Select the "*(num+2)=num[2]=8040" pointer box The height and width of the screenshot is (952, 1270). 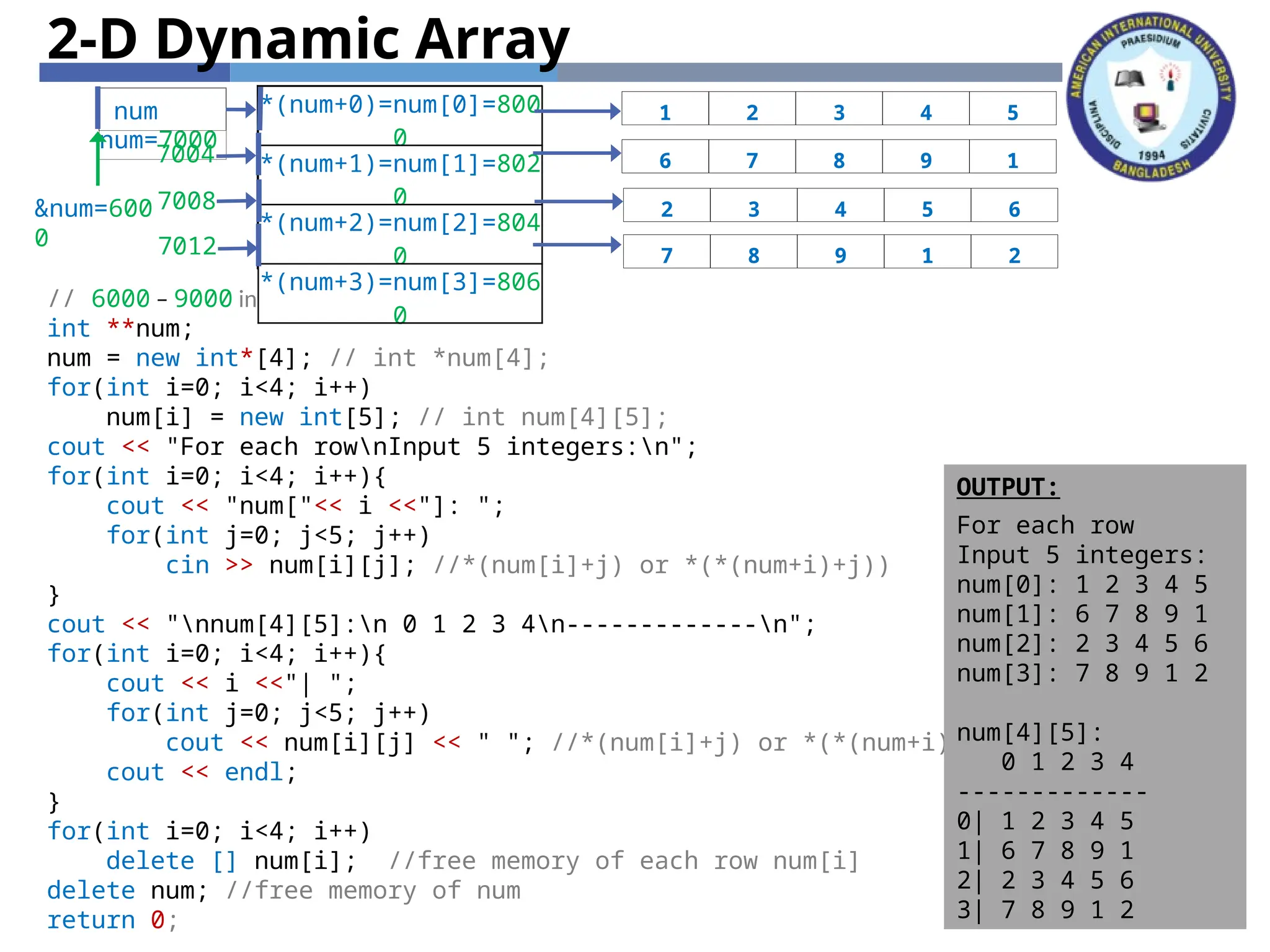(400, 234)
